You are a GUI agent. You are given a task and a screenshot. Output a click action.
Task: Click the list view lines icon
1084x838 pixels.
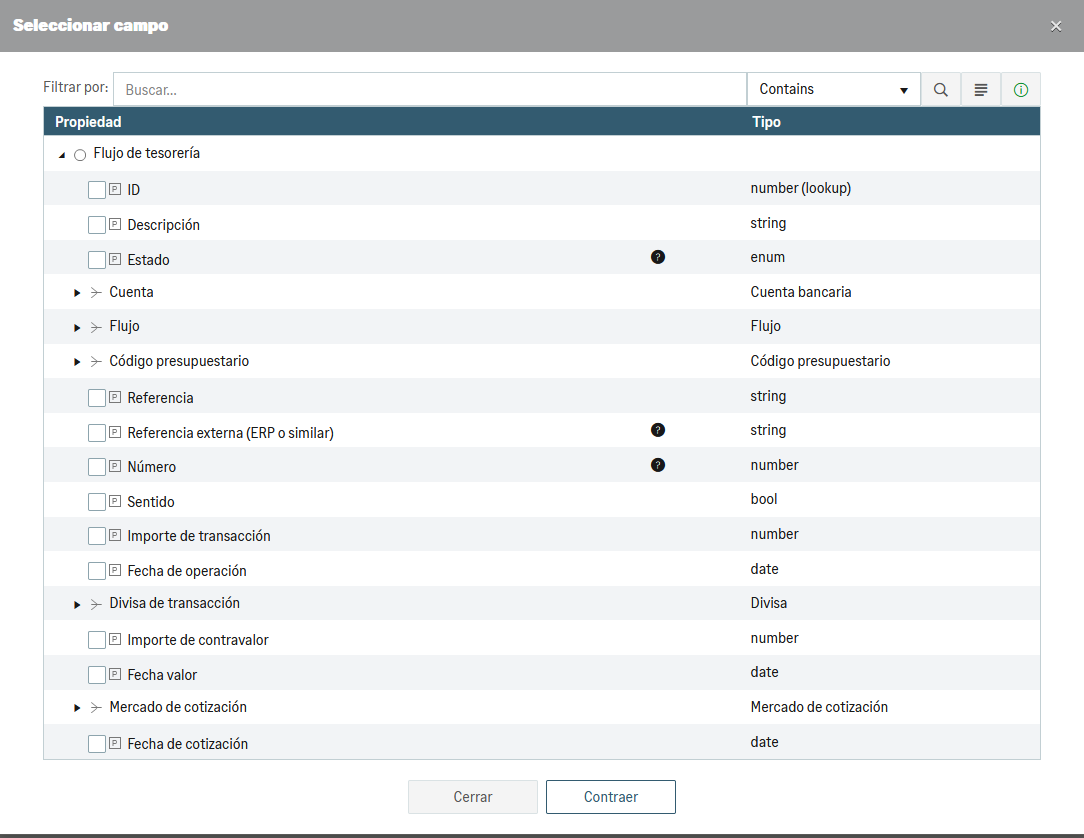point(981,90)
